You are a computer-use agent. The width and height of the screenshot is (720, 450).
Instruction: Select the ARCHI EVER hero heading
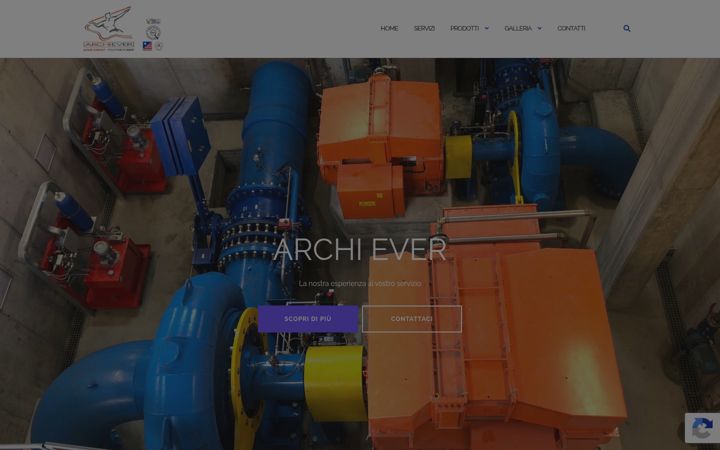tap(360, 249)
